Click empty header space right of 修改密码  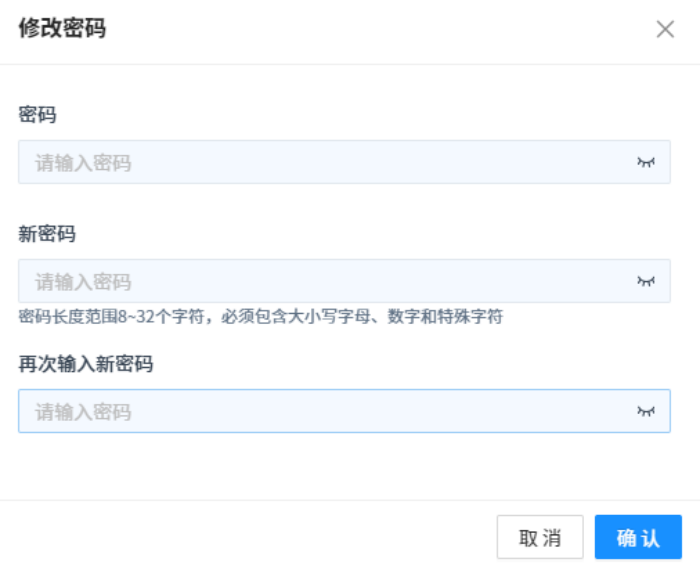[380, 29]
